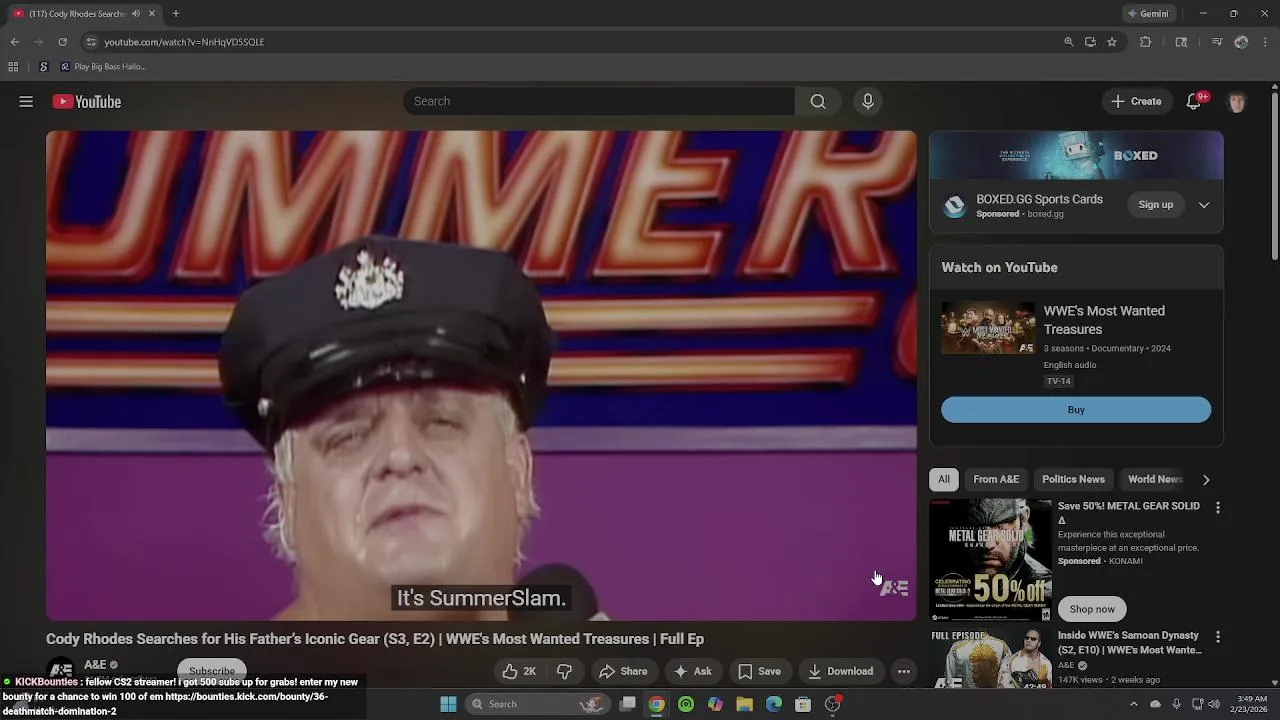Open Chrome media controls icon
The height and width of the screenshot is (720, 1280).
tap(1217, 42)
